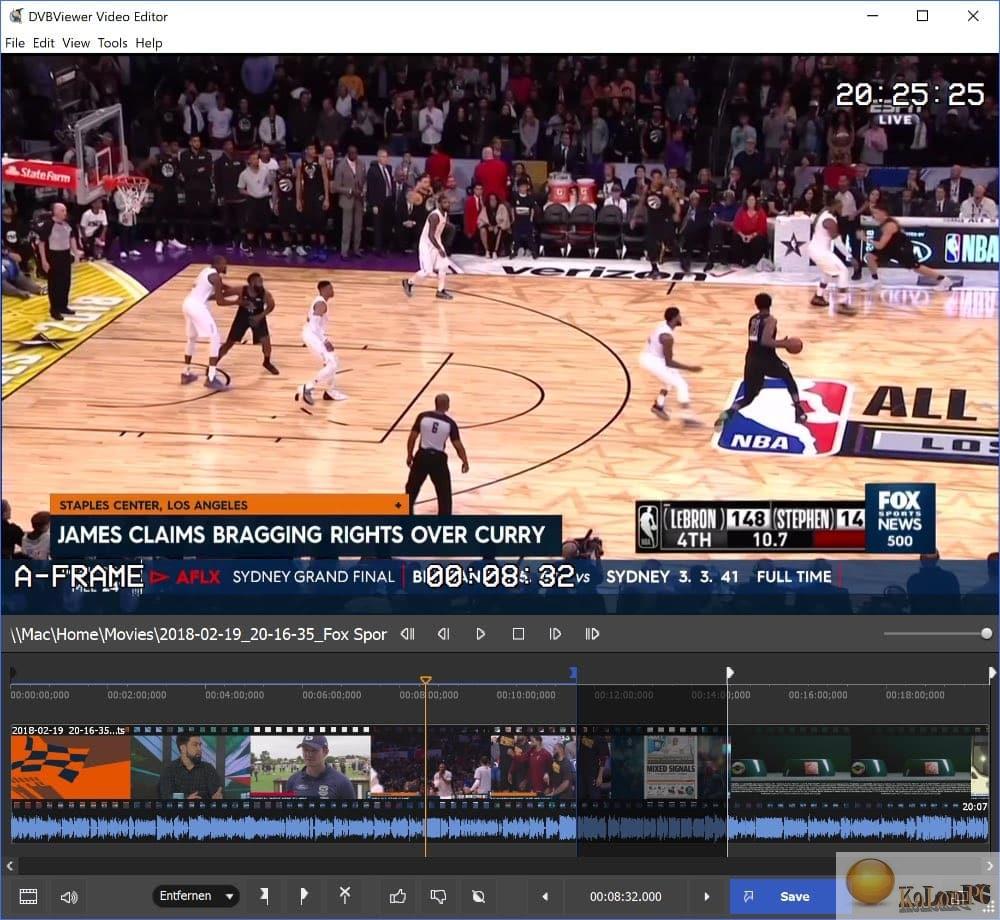The height and width of the screenshot is (920, 1000).
Task: Open the Edit menu
Action: pyautogui.click(x=43, y=43)
